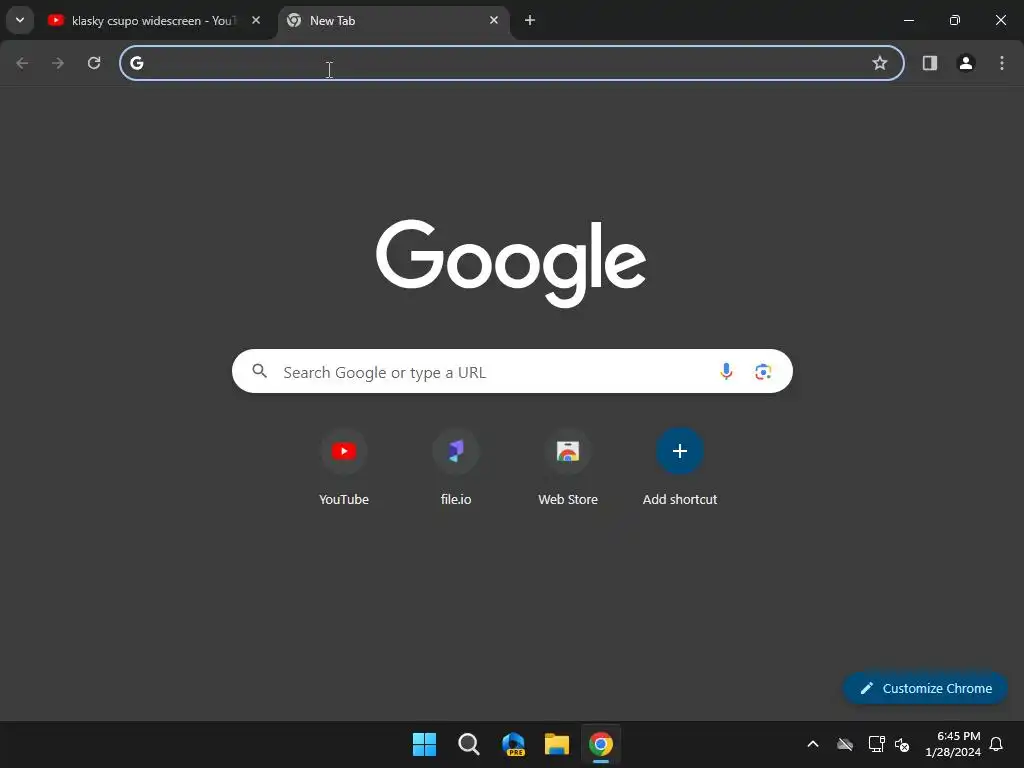Open the Chrome side panel
Viewport: 1024px width, 768px height.
click(930, 63)
